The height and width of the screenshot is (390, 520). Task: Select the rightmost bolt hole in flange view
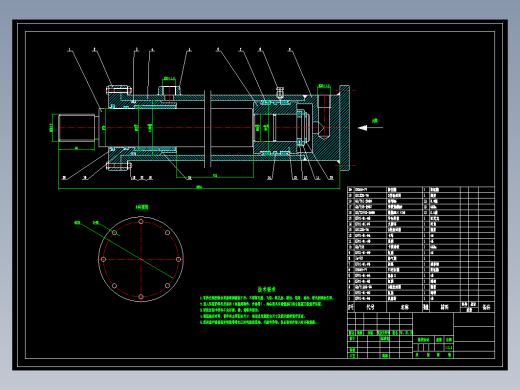pyautogui.click(x=179, y=259)
